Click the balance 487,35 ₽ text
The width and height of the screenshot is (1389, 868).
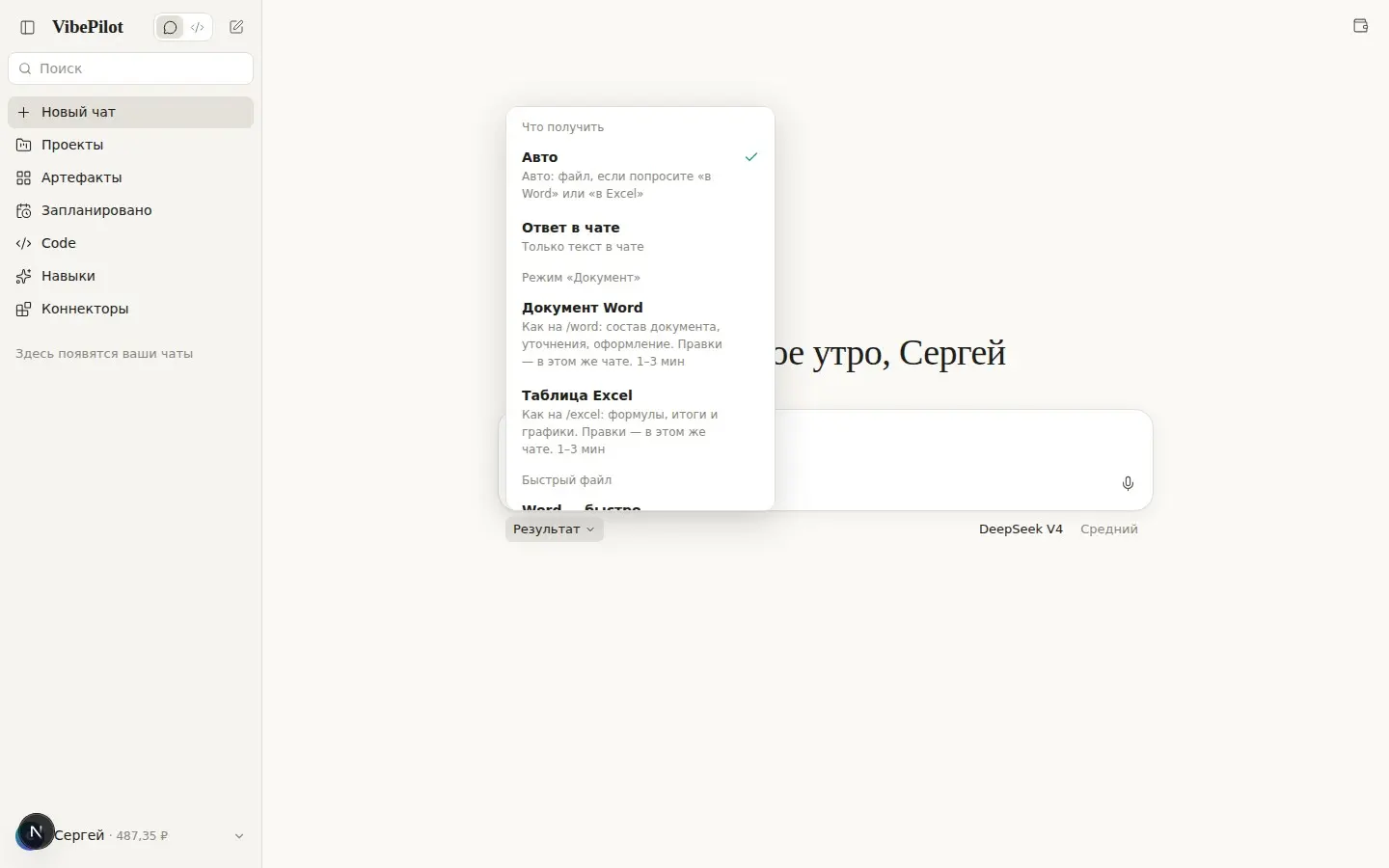[x=142, y=836]
